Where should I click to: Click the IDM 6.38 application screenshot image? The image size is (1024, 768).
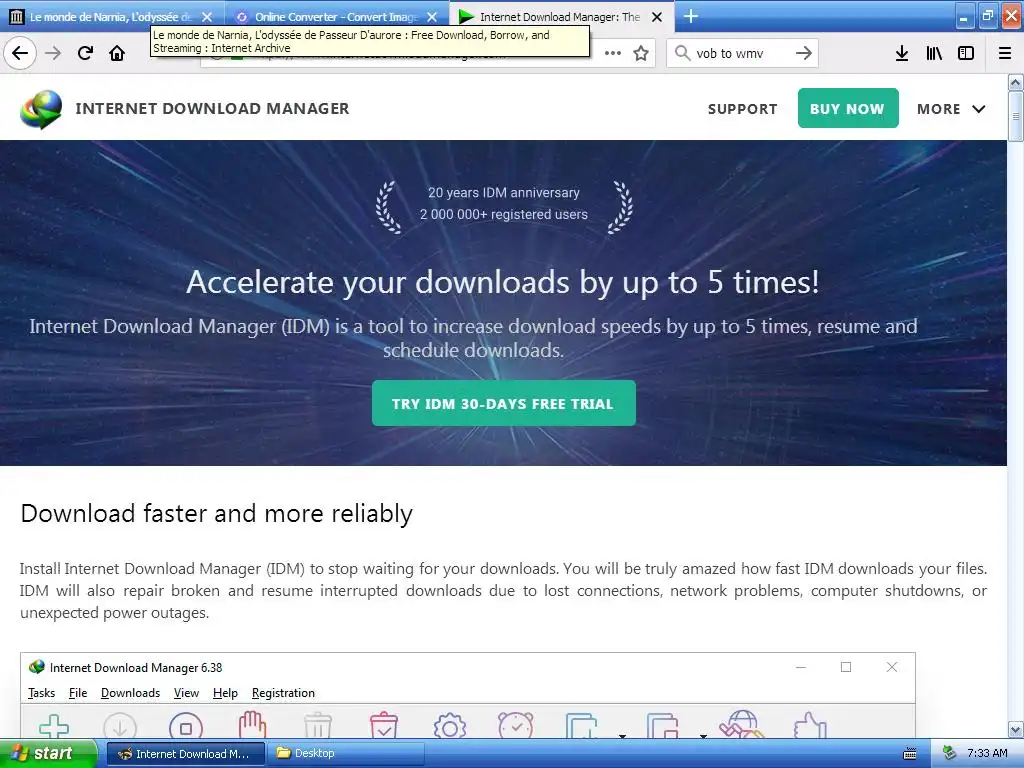(x=468, y=695)
